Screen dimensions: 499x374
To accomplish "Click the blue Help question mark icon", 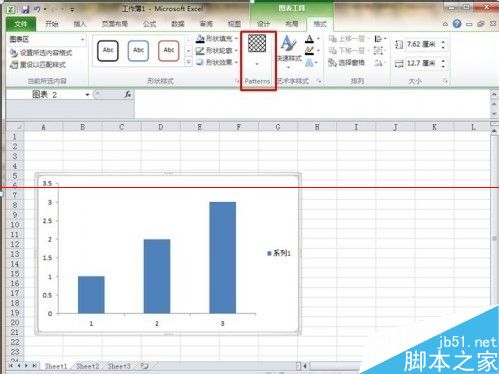I will 457,24.
